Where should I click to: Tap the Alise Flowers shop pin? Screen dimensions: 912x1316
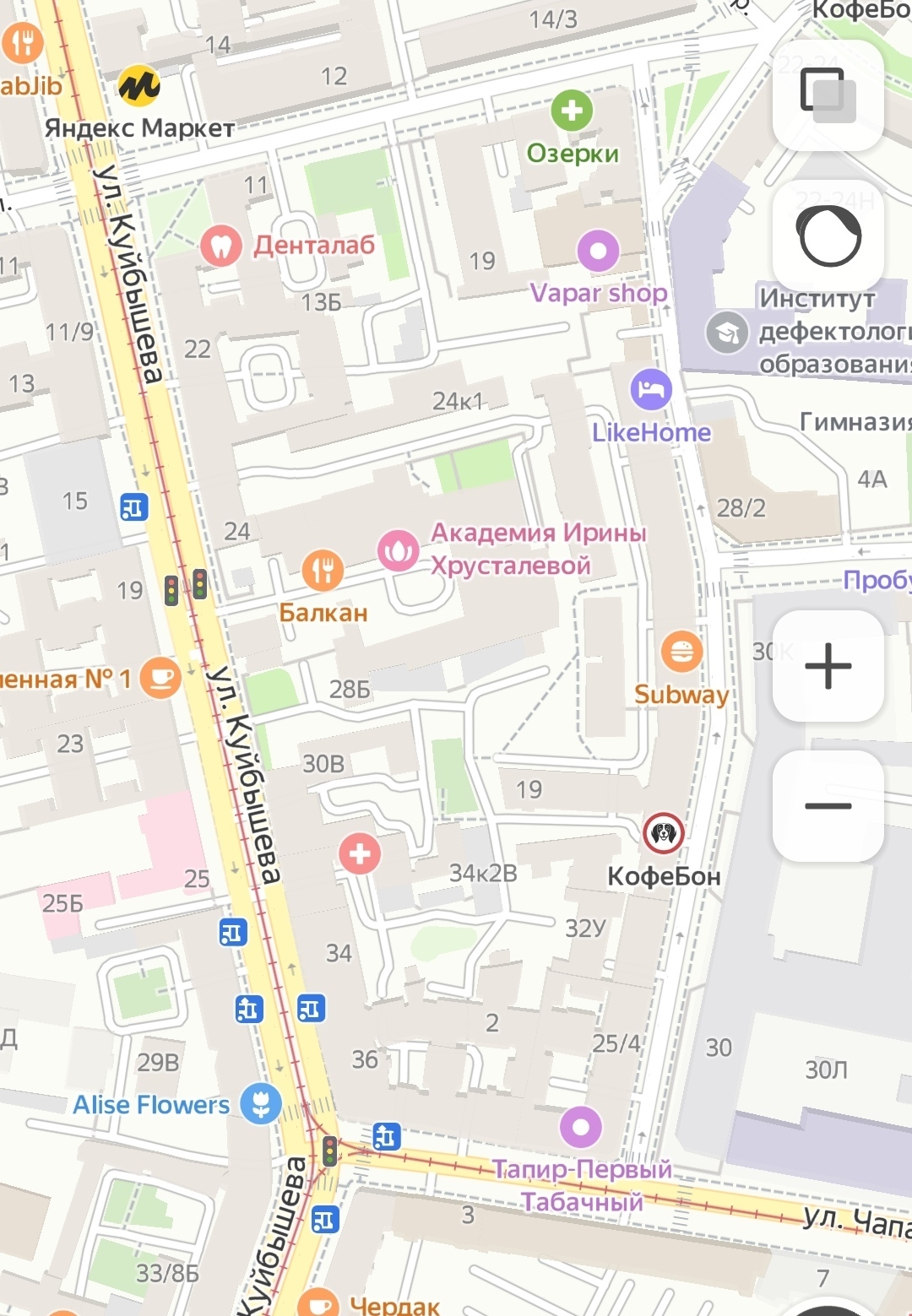(261, 1102)
